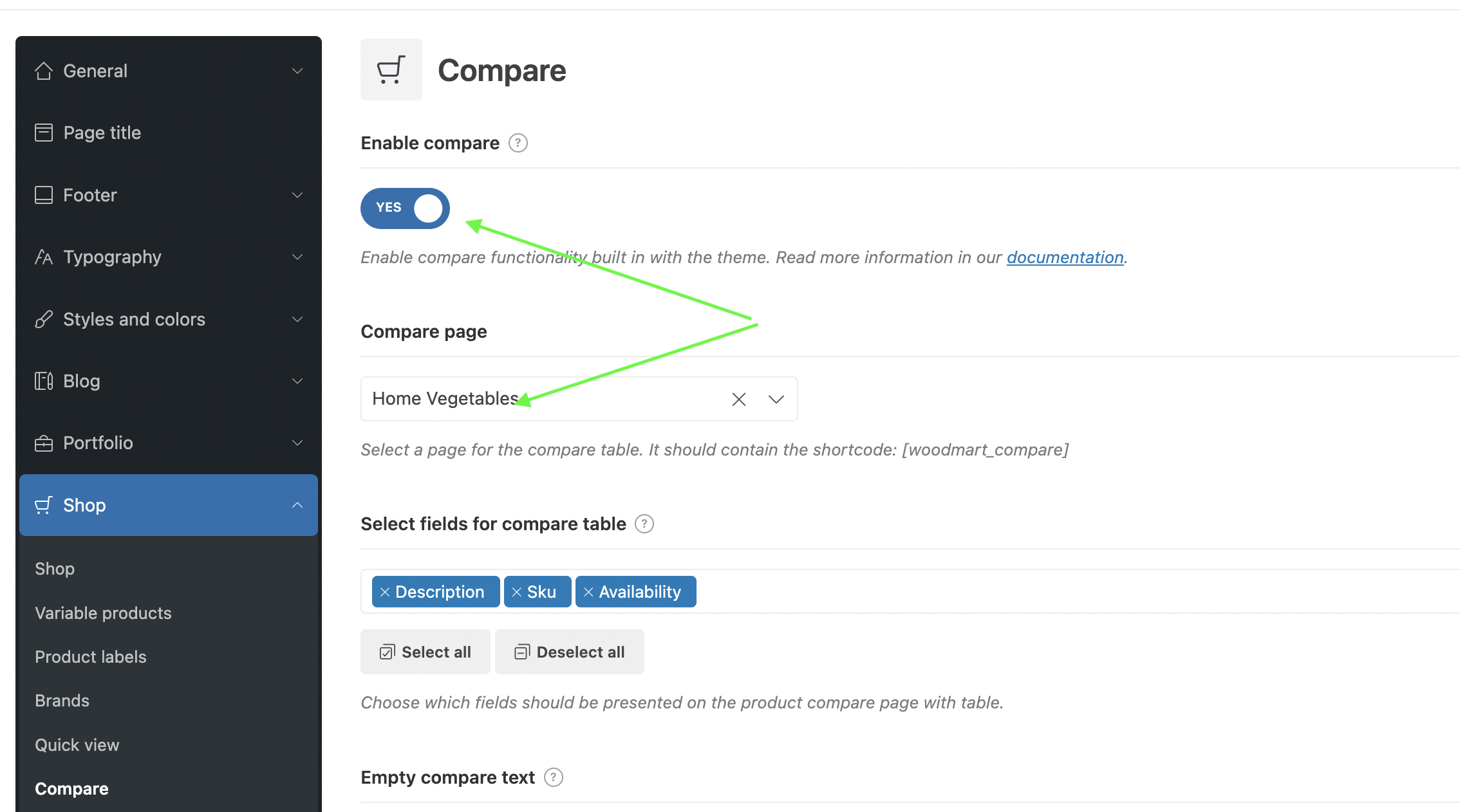Viewport: 1460px width, 812px height.
Task: Click the Deselect all button
Action: 570,652
